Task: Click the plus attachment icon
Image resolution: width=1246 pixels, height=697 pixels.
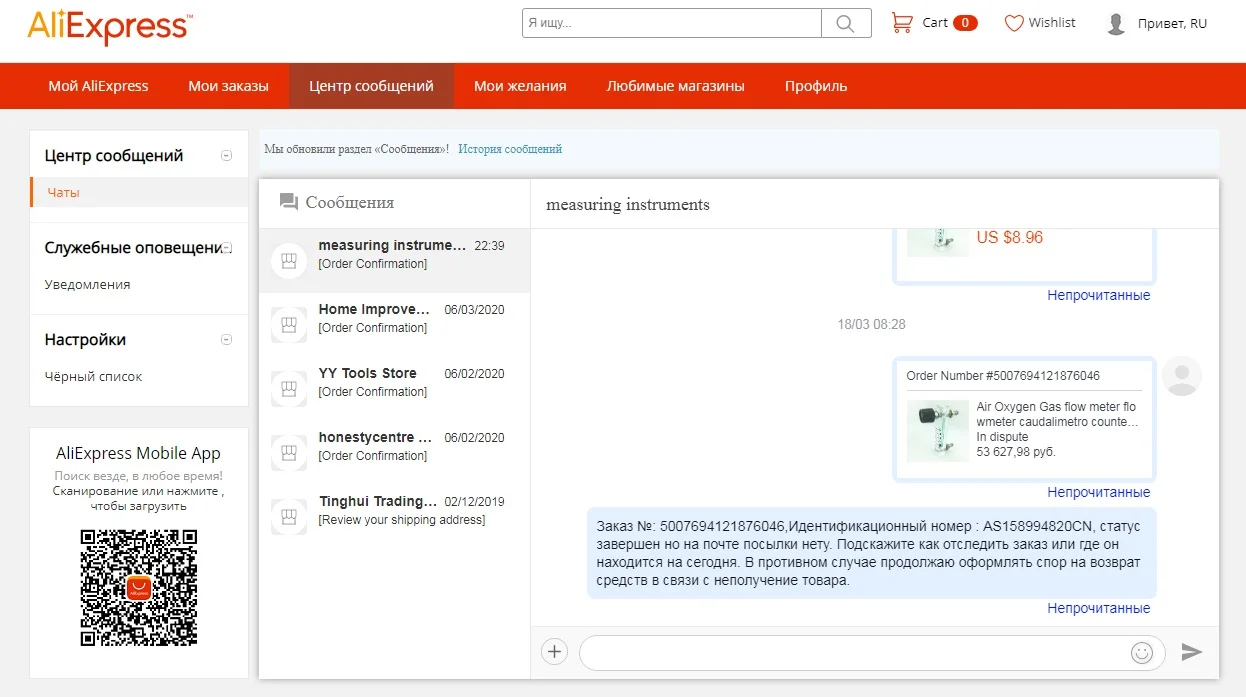Action: [x=554, y=652]
